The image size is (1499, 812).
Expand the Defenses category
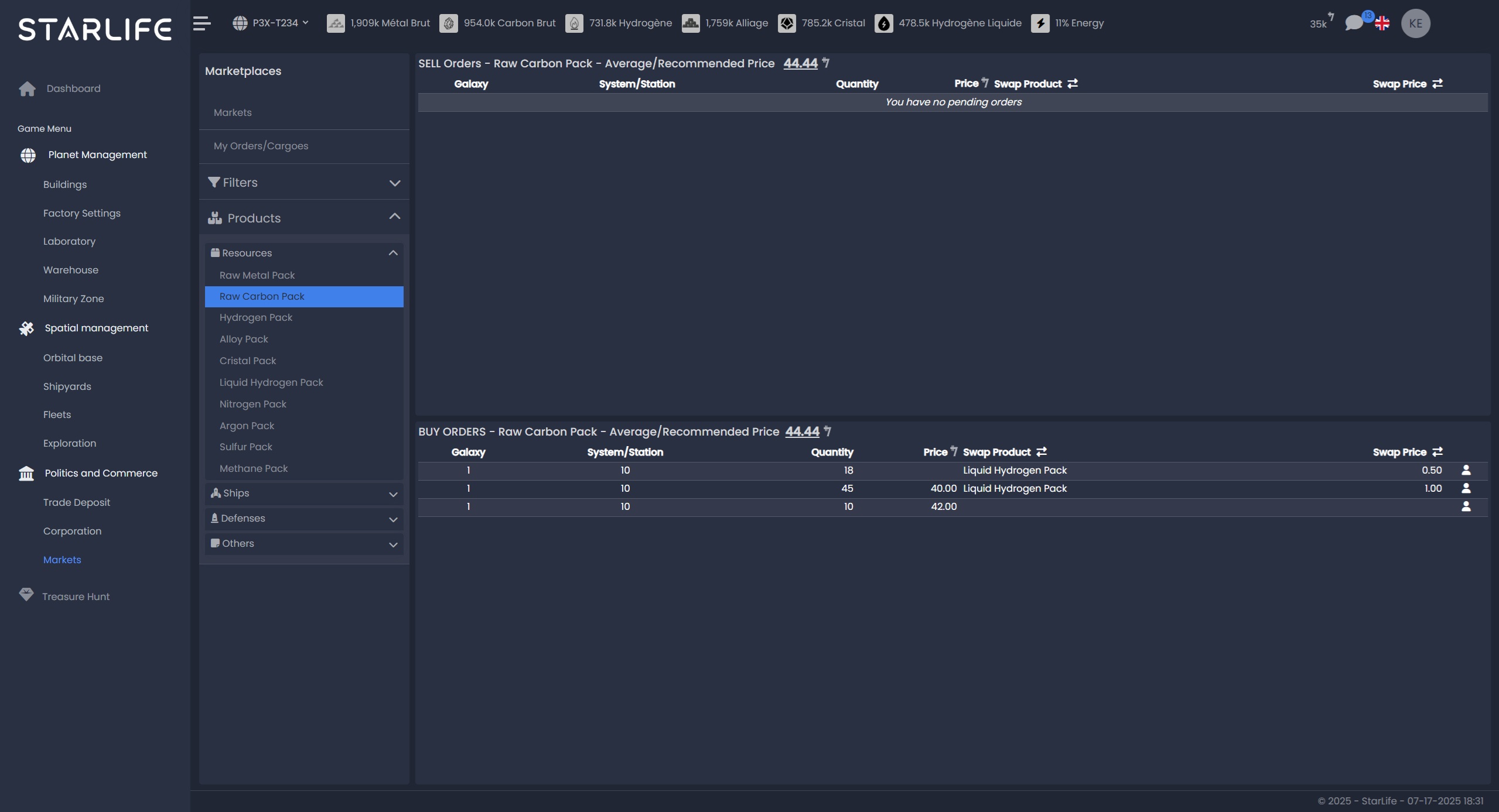[304, 519]
